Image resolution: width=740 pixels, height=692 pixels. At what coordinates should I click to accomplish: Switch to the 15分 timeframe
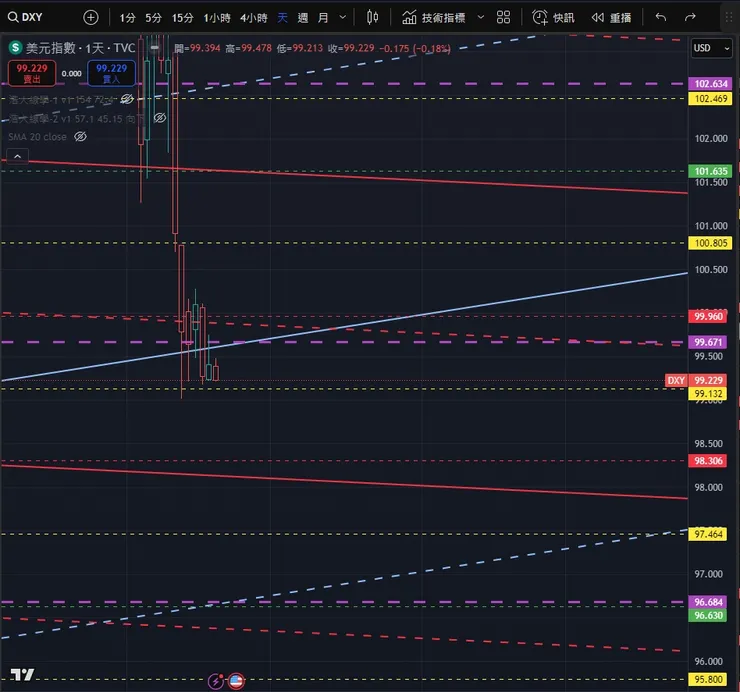[183, 18]
